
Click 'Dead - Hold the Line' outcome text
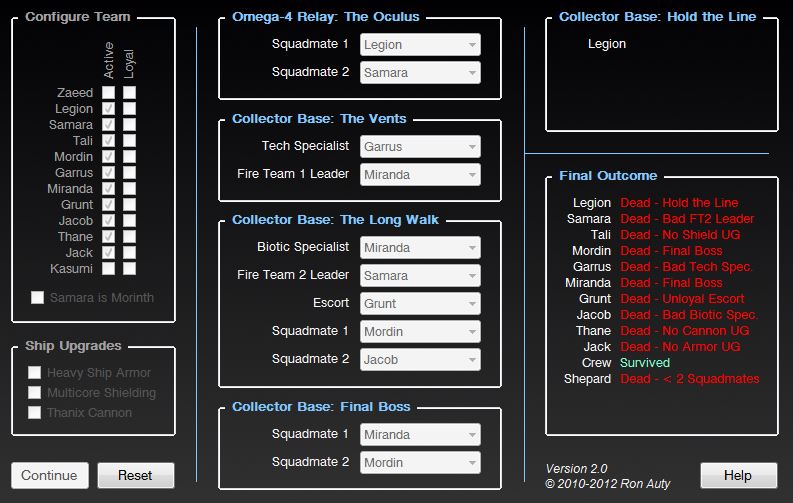pos(679,203)
